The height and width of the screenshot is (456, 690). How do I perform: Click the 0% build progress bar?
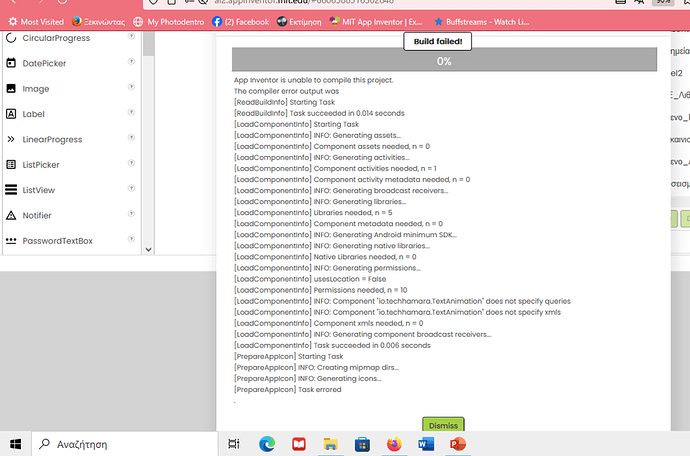tap(444, 61)
